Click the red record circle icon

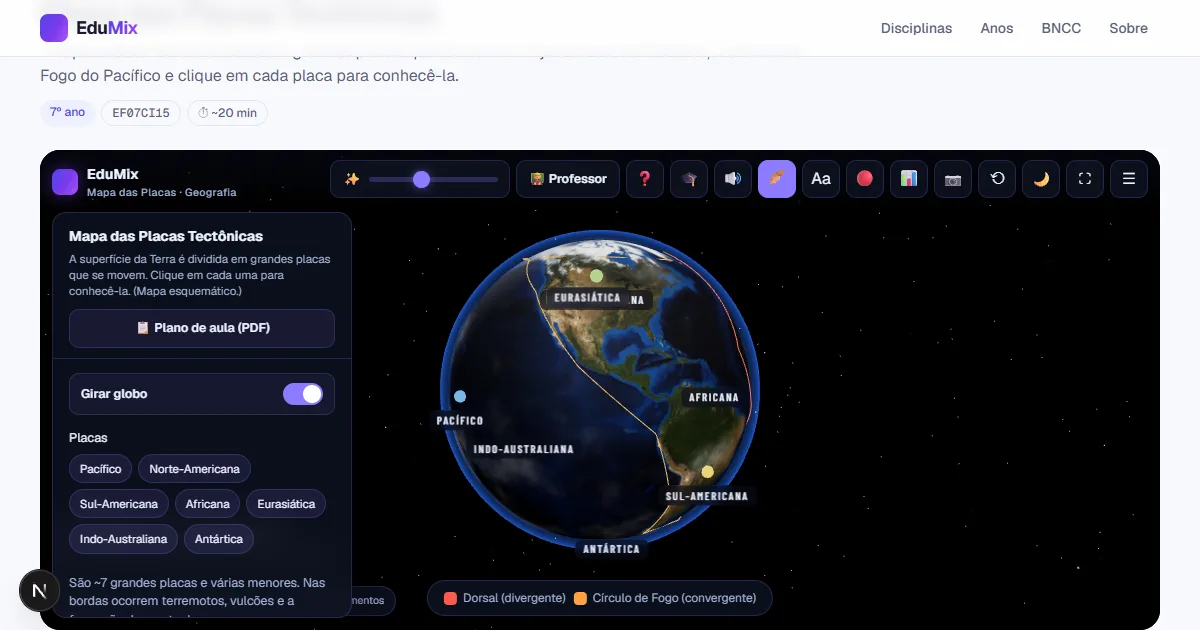[x=865, y=179]
